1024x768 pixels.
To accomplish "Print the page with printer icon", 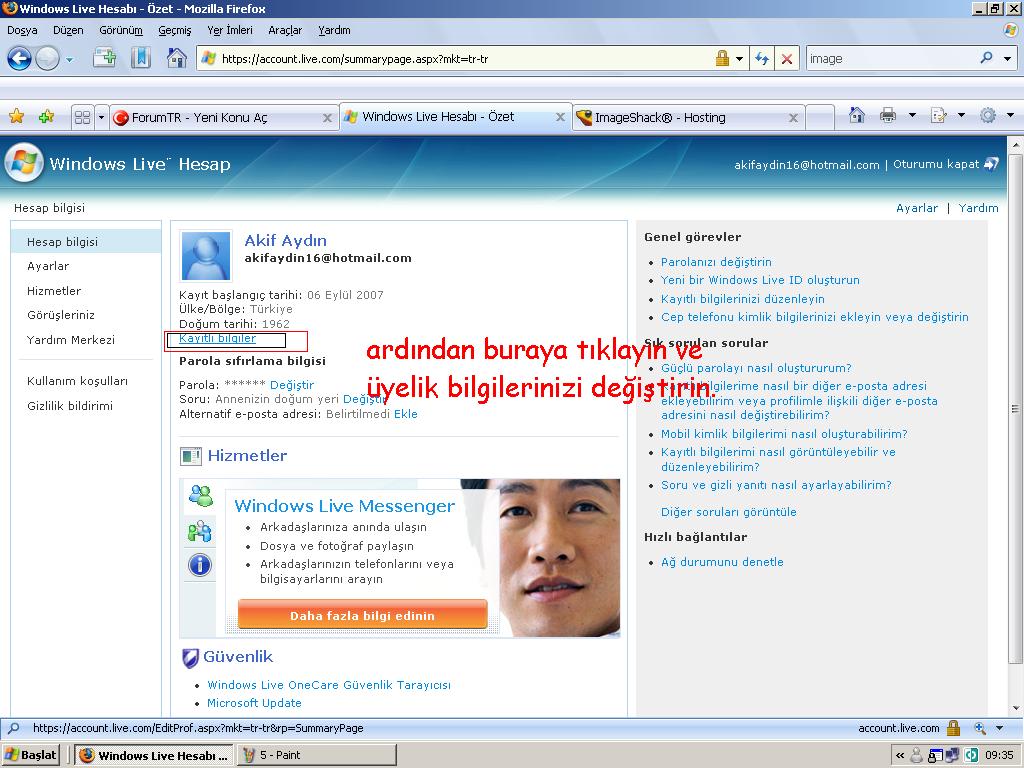I will (x=888, y=116).
